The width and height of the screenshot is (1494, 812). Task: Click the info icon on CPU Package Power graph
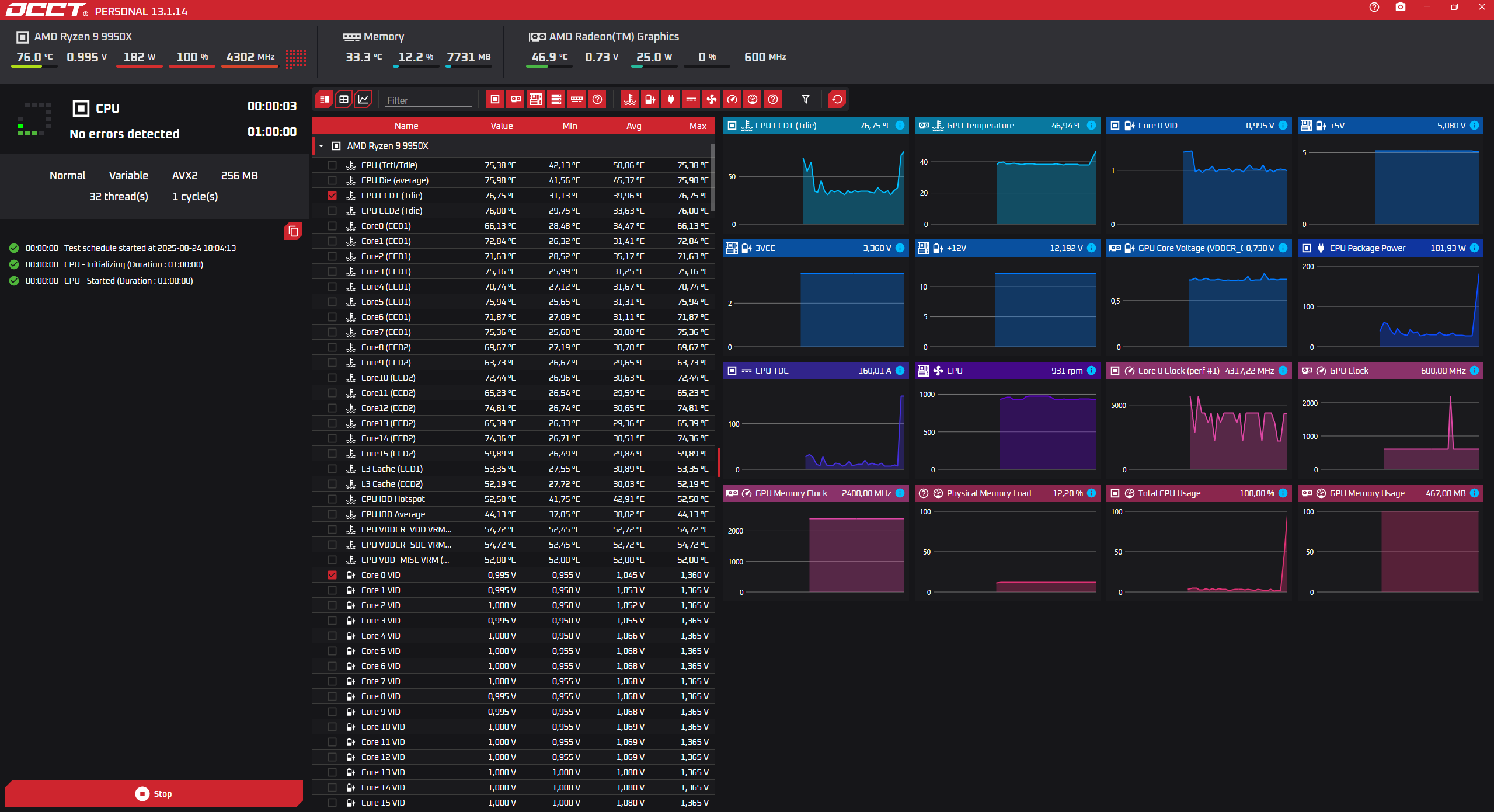1474,248
